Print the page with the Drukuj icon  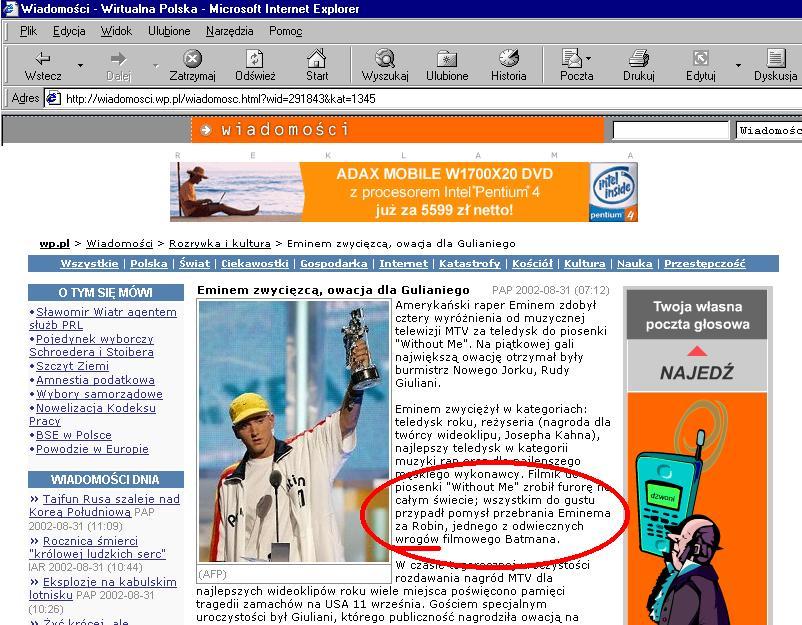click(x=638, y=58)
